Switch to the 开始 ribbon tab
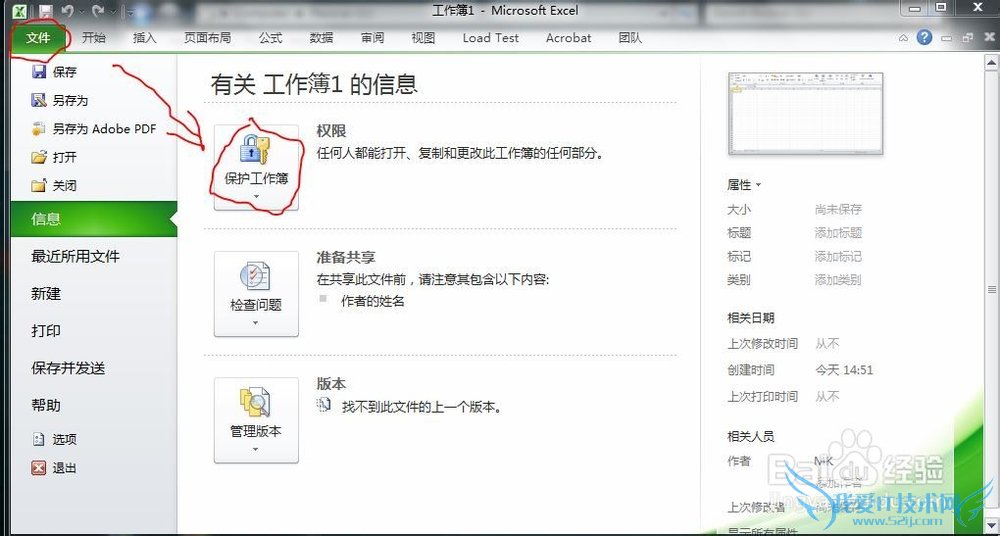1000x536 pixels. pos(94,38)
